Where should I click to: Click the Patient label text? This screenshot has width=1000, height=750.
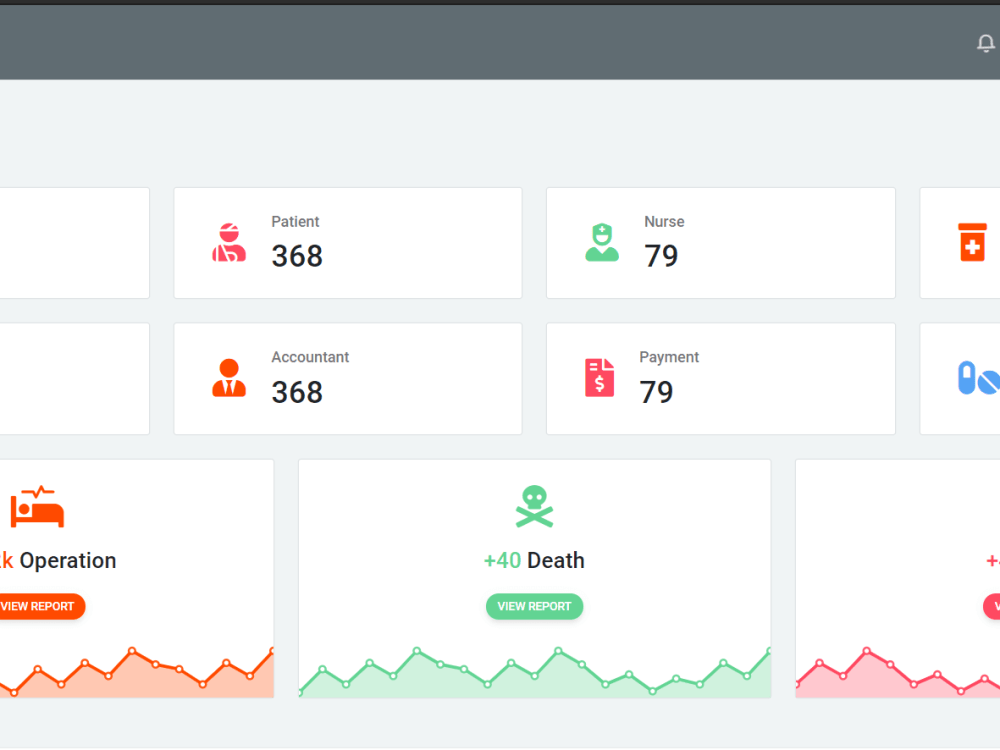pyautogui.click(x=295, y=222)
